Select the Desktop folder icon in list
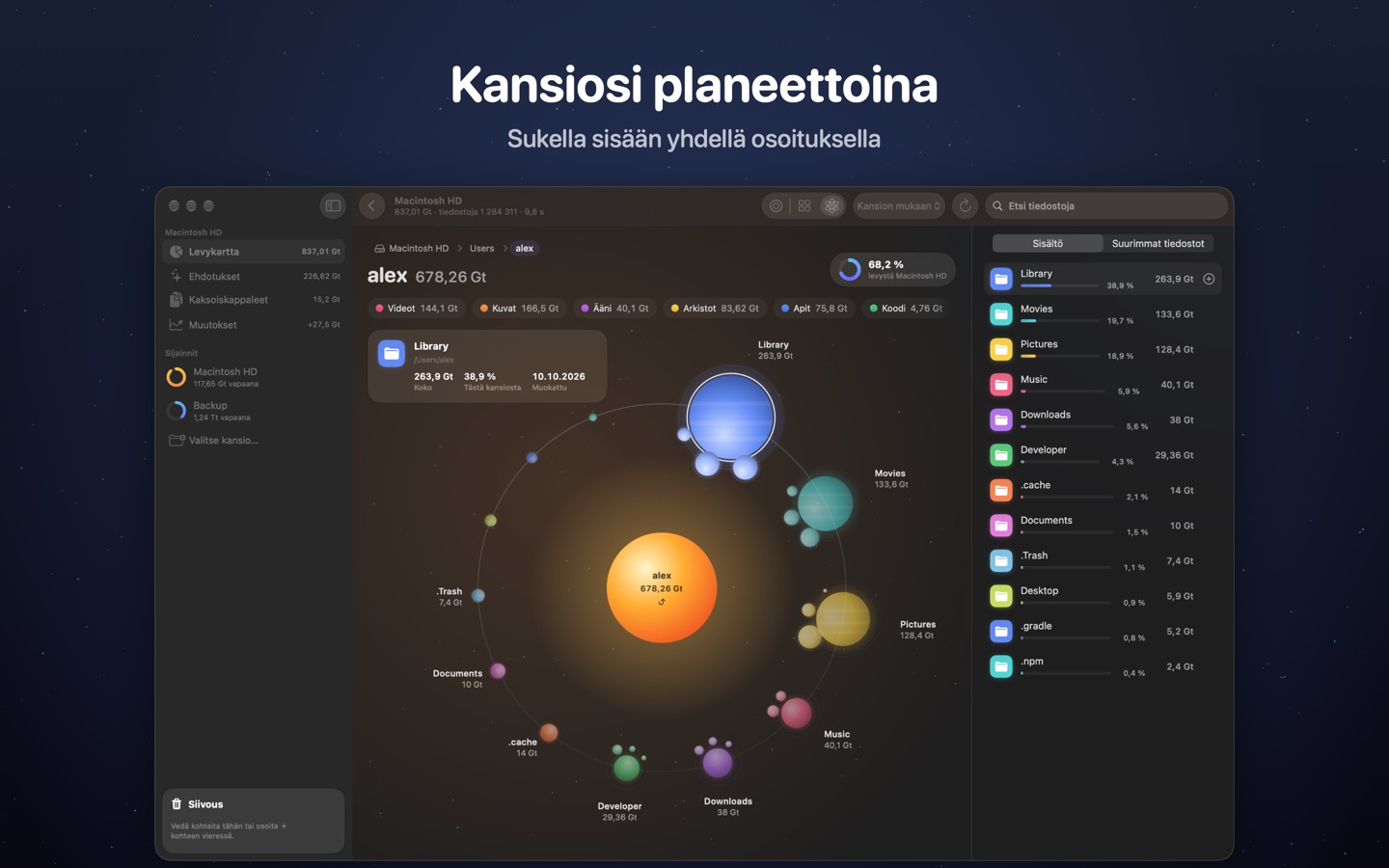 [1001, 596]
